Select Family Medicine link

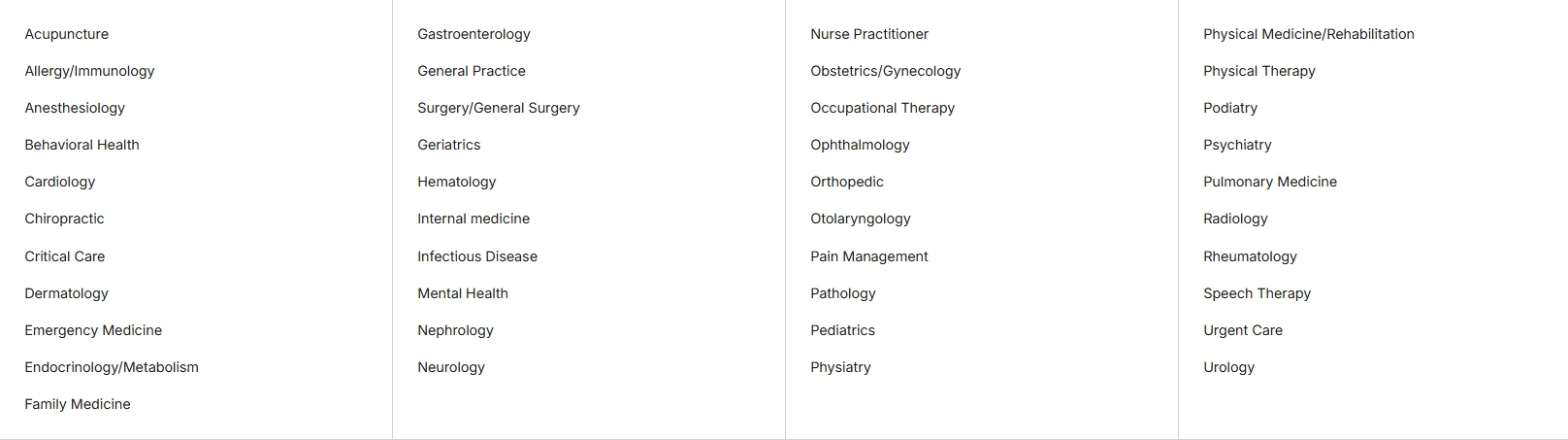click(x=78, y=404)
